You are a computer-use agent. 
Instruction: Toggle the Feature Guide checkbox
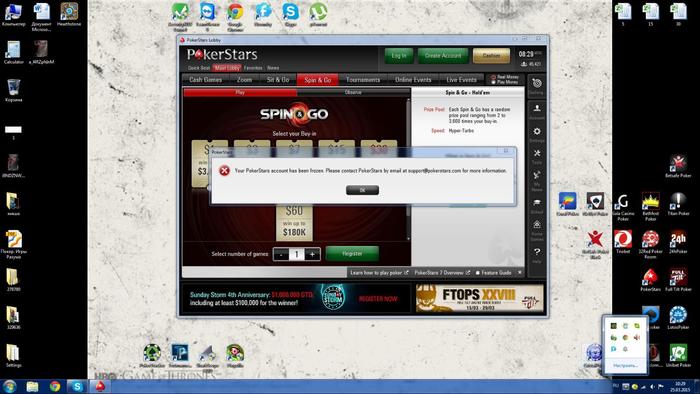pyautogui.click(x=478, y=273)
